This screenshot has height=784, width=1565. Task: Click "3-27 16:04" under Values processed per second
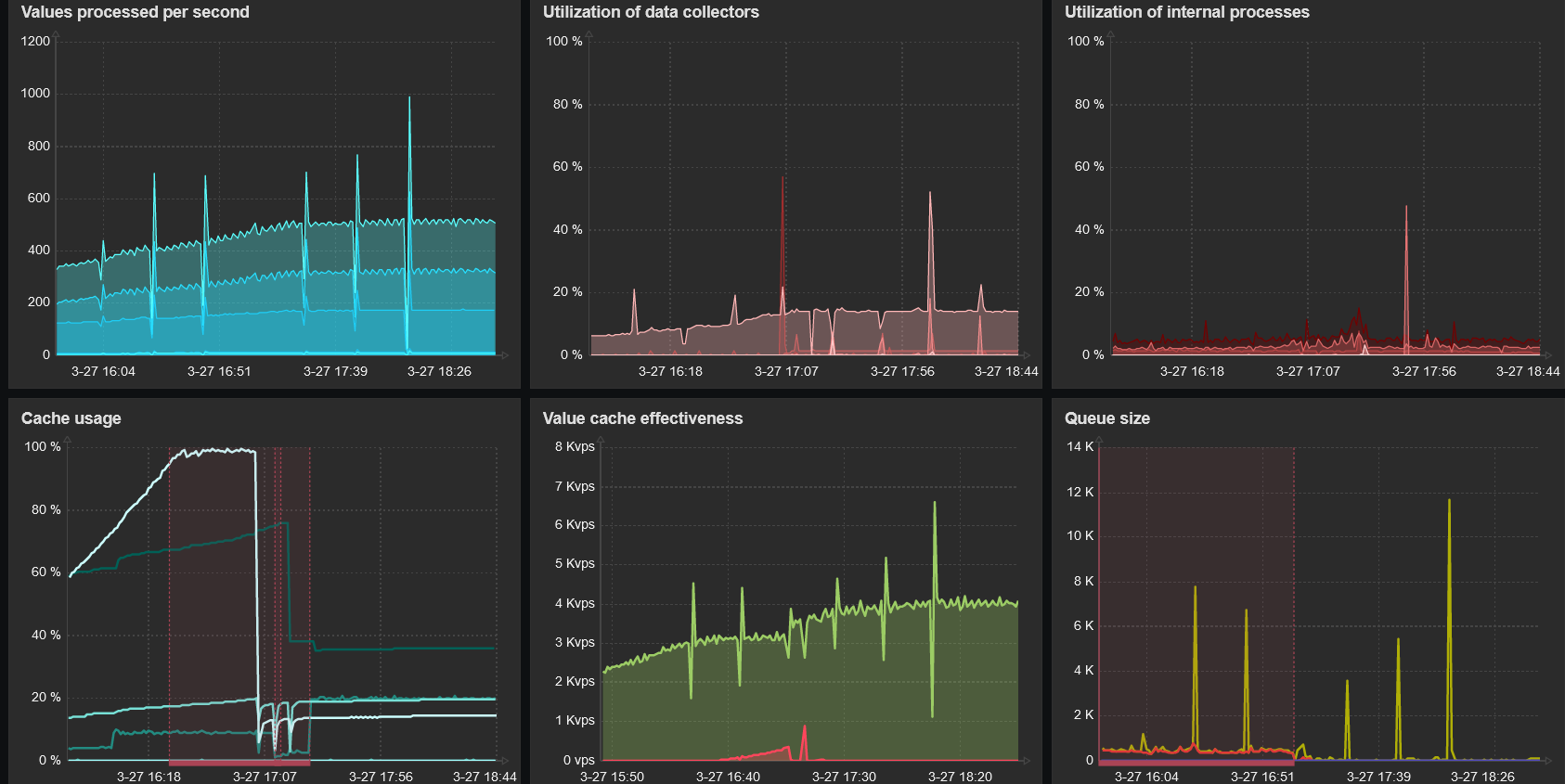pyautogui.click(x=103, y=371)
